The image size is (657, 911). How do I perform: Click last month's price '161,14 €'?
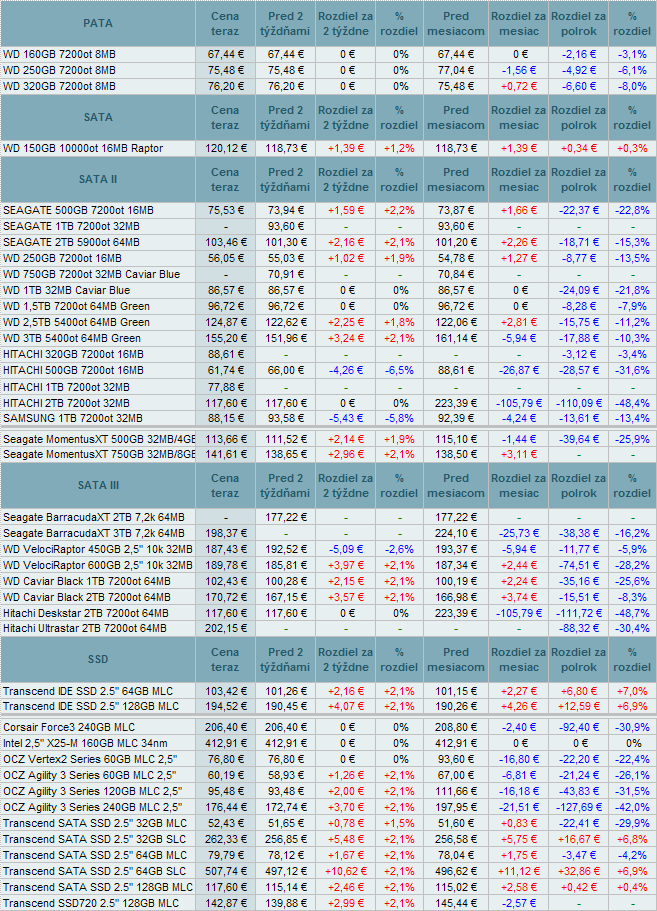(x=456, y=338)
